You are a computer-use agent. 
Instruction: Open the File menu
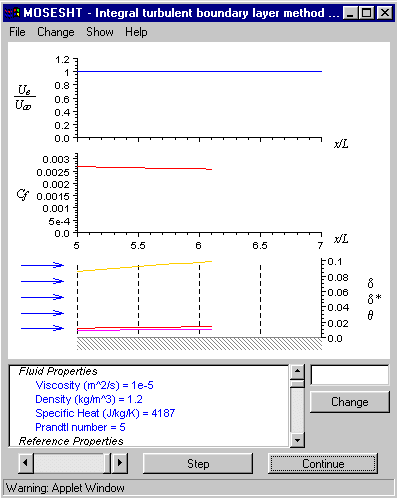click(17, 32)
